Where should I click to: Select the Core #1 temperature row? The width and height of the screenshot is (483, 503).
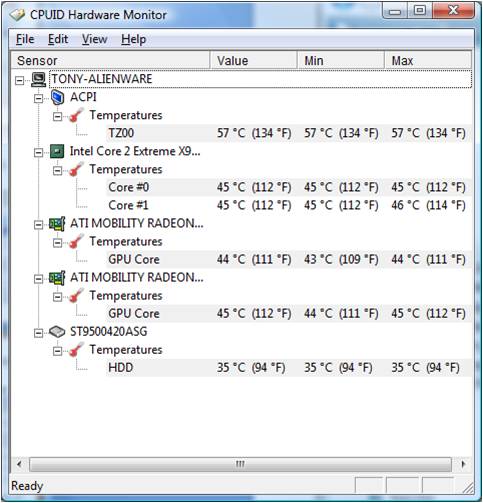pyautogui.click(x=289, y=205)
